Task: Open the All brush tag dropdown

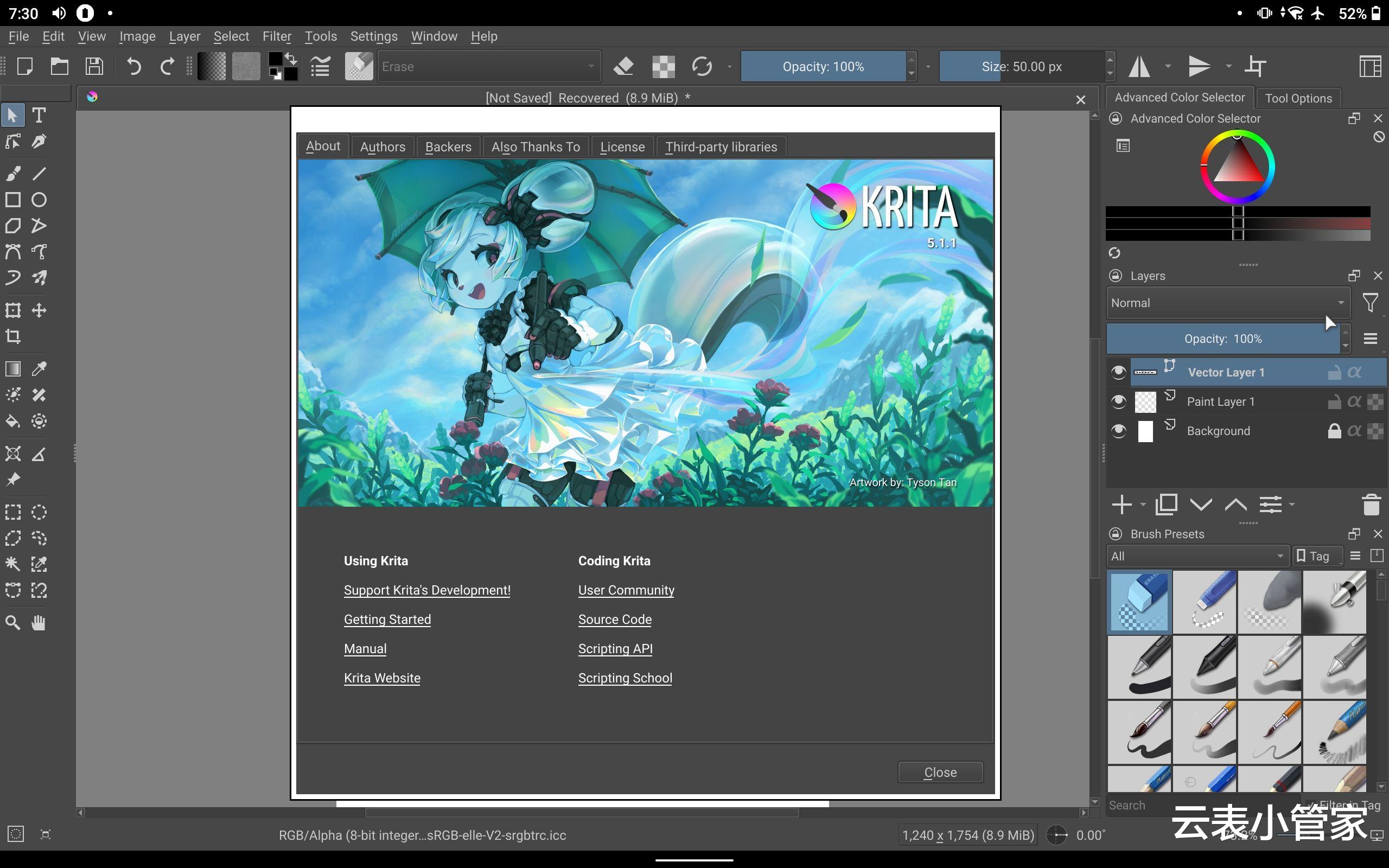Action: (1197, 556)
